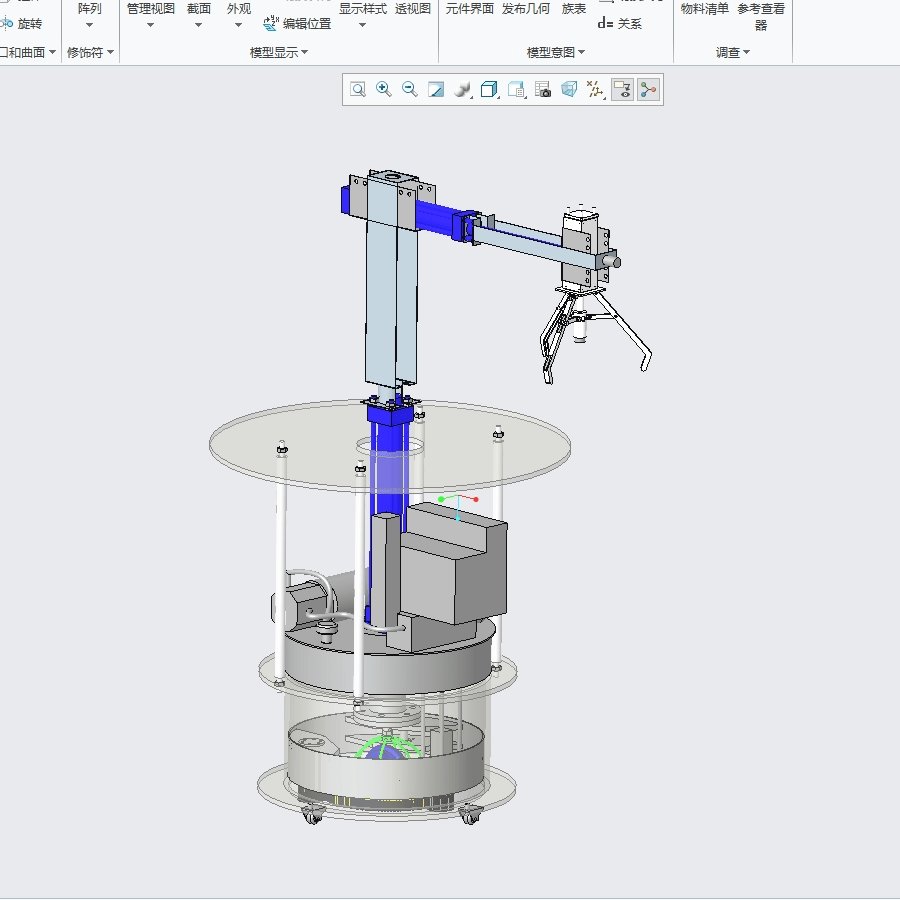Expand the 调查 group dropdown
Screen dimensions: 900x900
733,53
